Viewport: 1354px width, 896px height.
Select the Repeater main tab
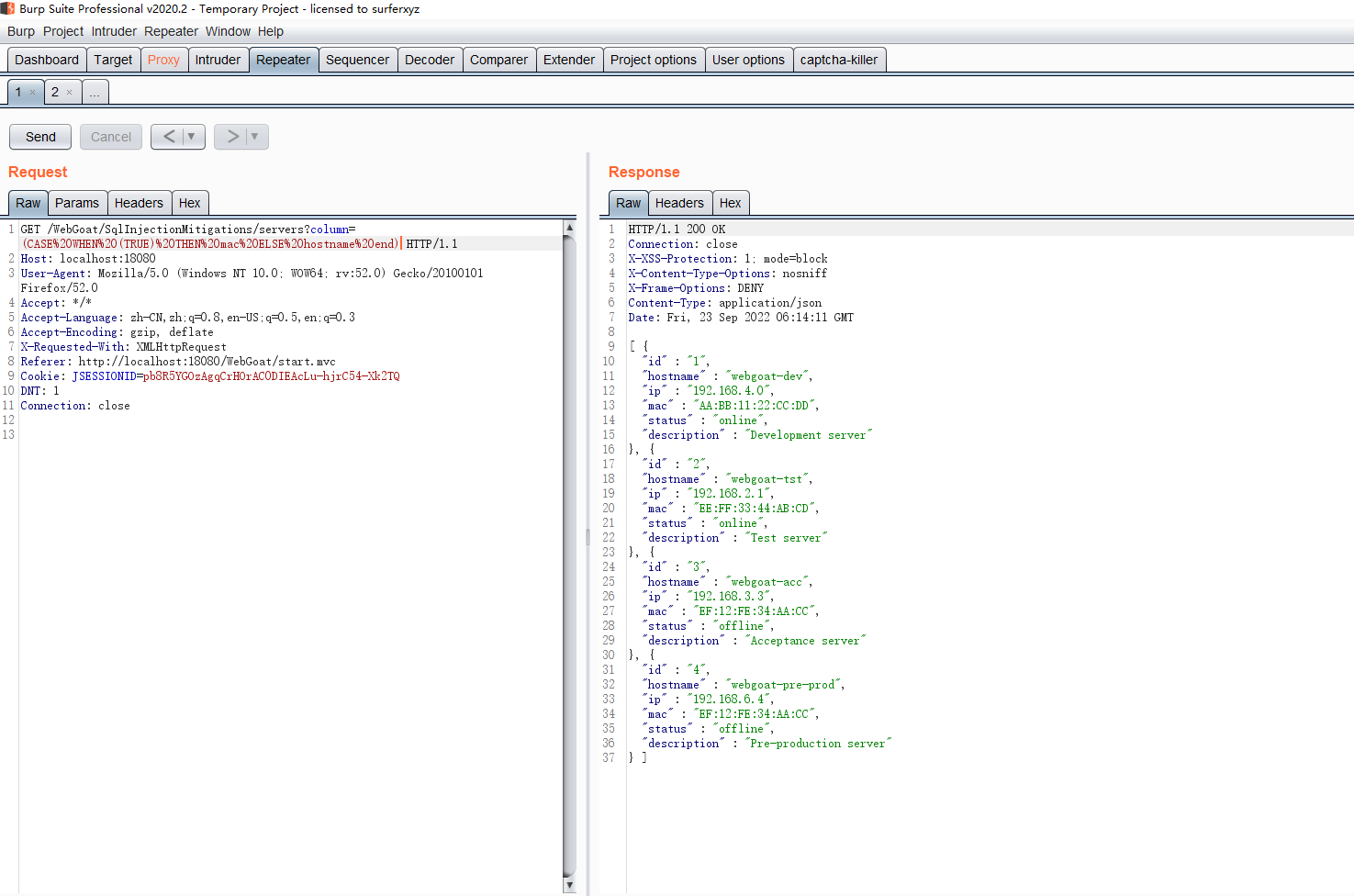click(x=284, y=60)
